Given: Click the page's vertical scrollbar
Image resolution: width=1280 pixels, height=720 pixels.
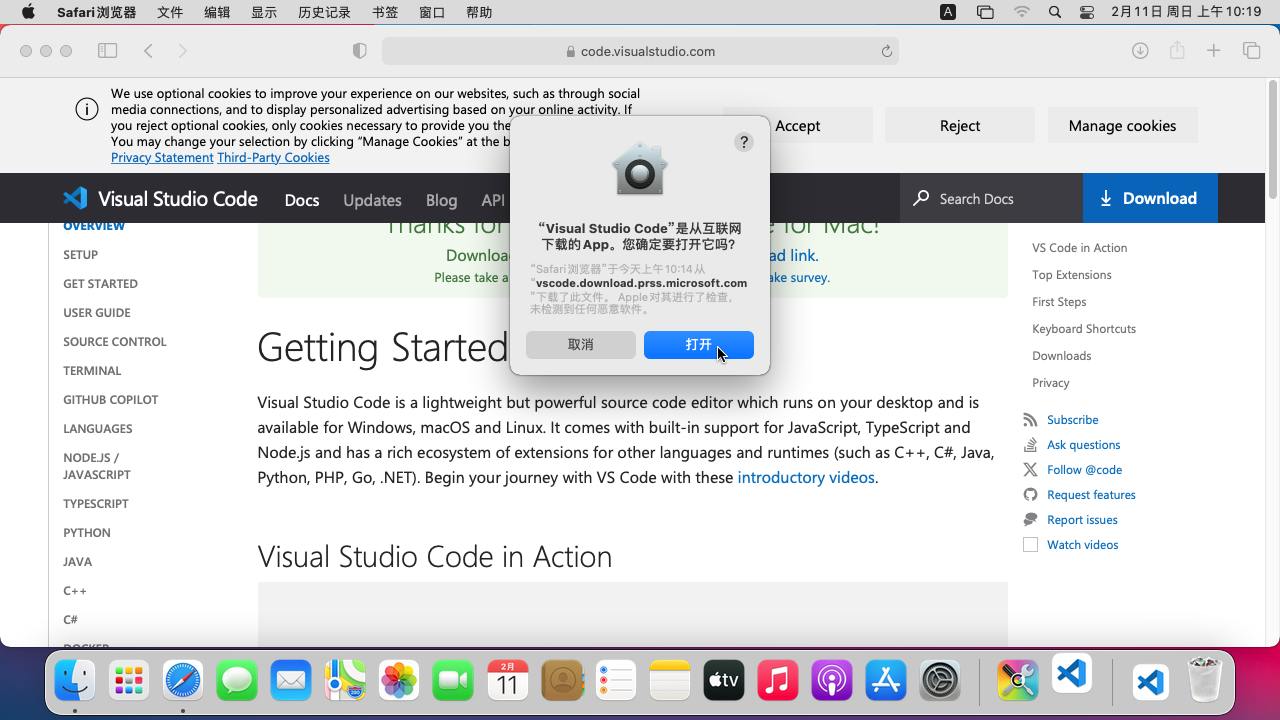Looking at the screenshot, I should (x=1272, y=140).
